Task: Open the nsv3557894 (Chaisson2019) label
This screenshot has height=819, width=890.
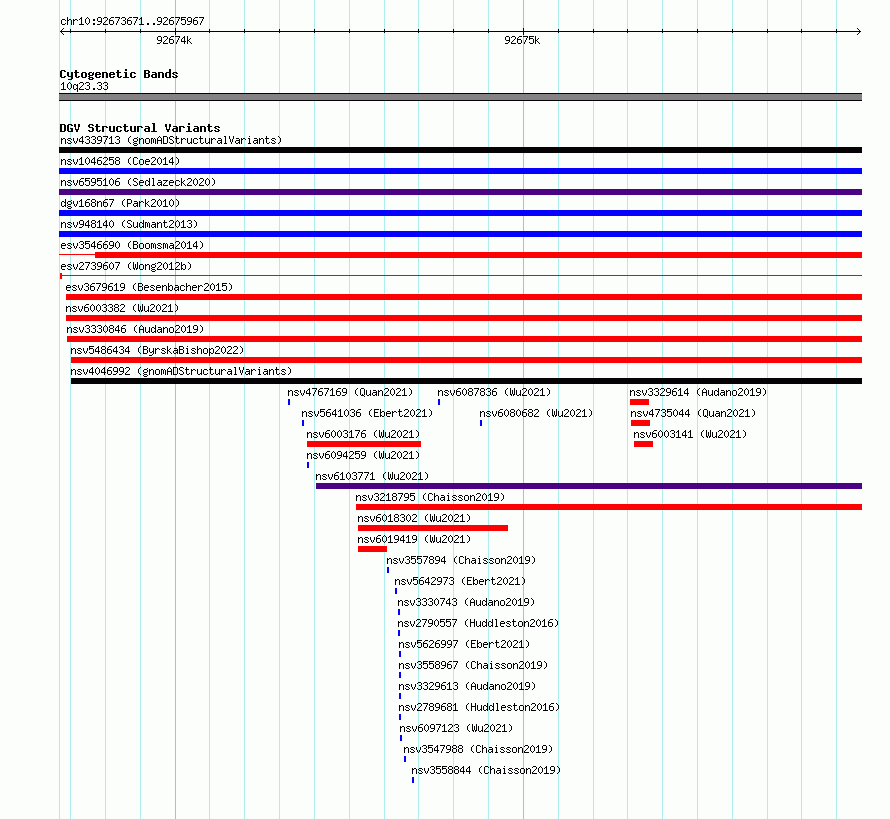Action: pos(461,560)
